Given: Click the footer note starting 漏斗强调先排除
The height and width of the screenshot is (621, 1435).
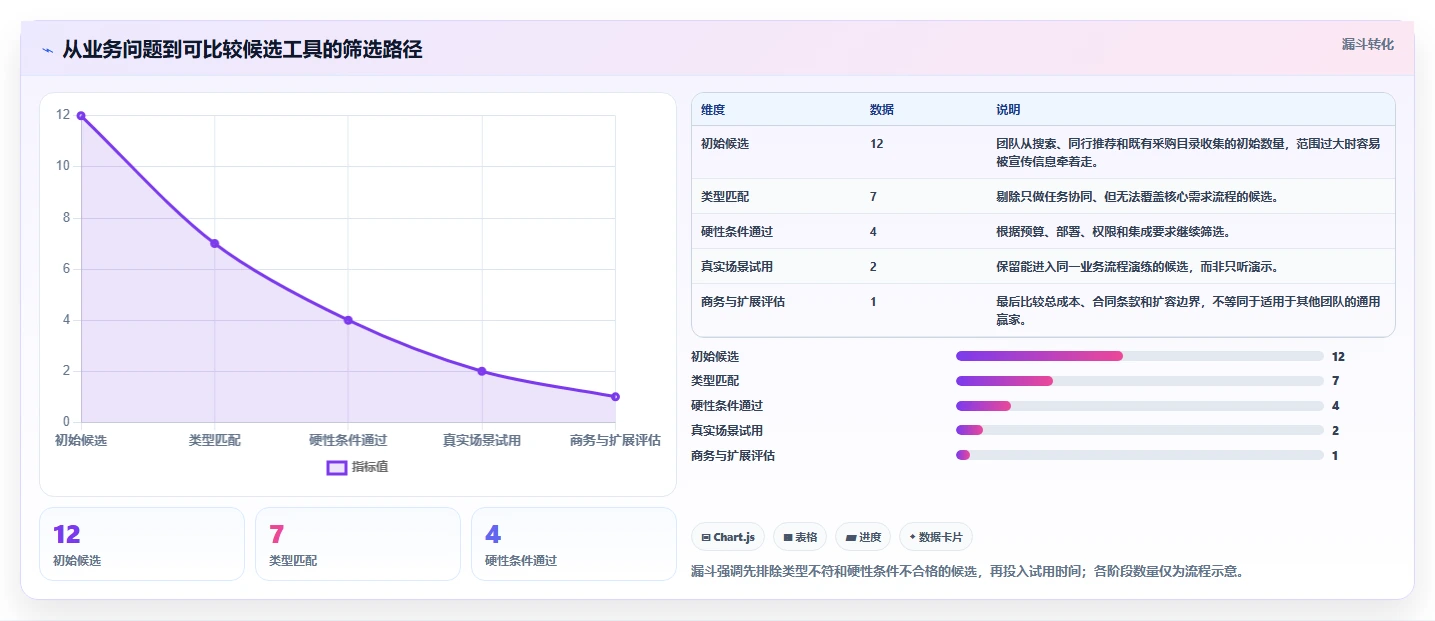Looking at the screenshot, I should pyautogui.click(x=967, y=571).
